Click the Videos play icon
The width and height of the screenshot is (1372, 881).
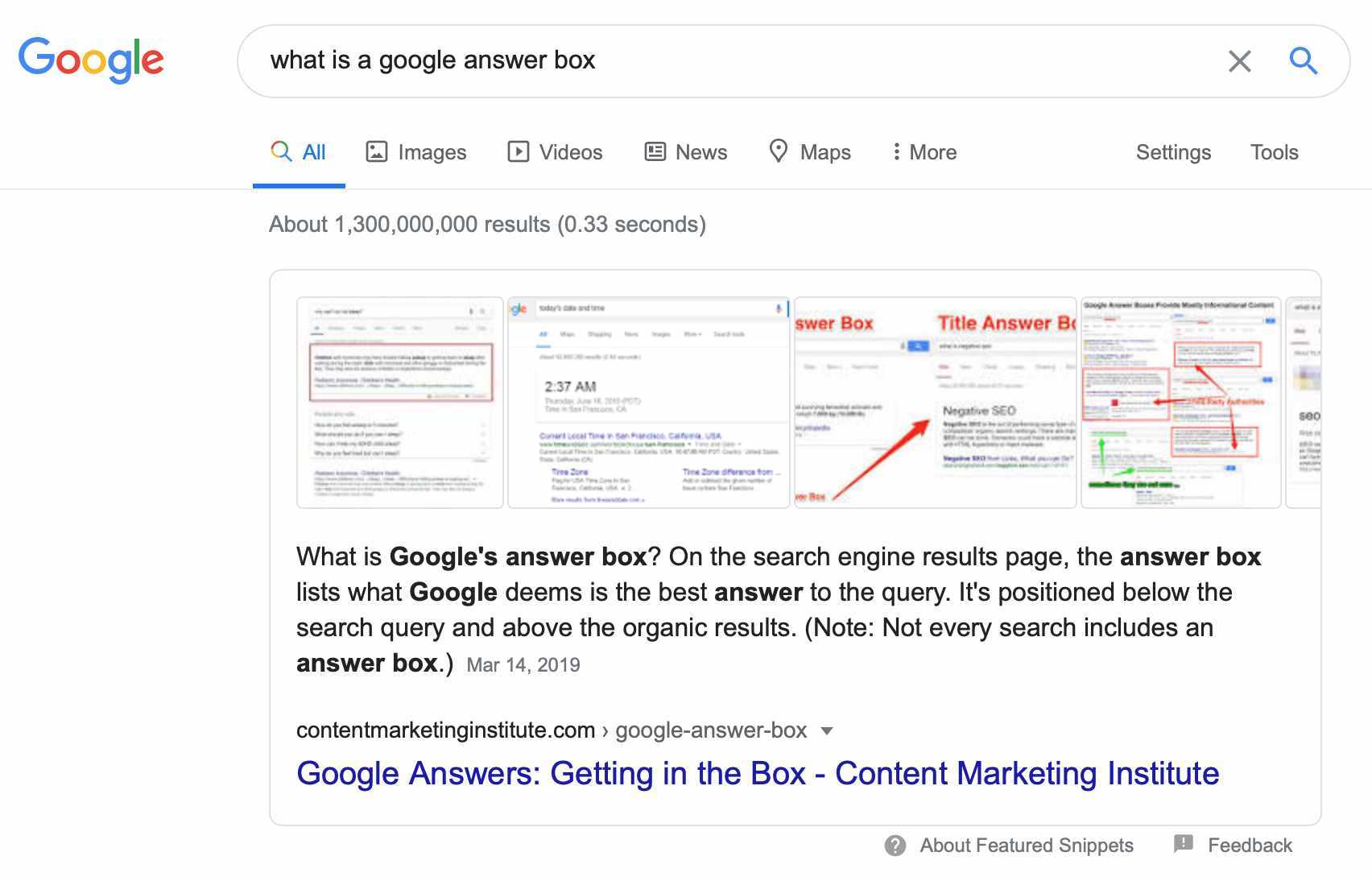(x=519, y=151)
